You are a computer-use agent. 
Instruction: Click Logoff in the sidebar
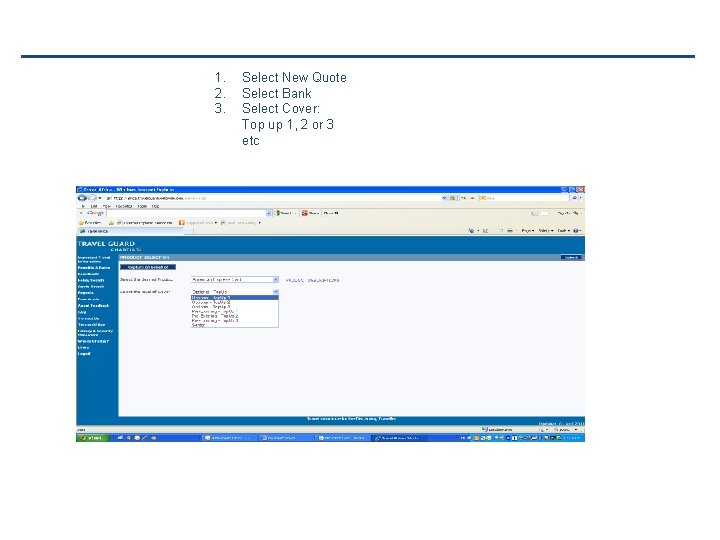point(84,354)
